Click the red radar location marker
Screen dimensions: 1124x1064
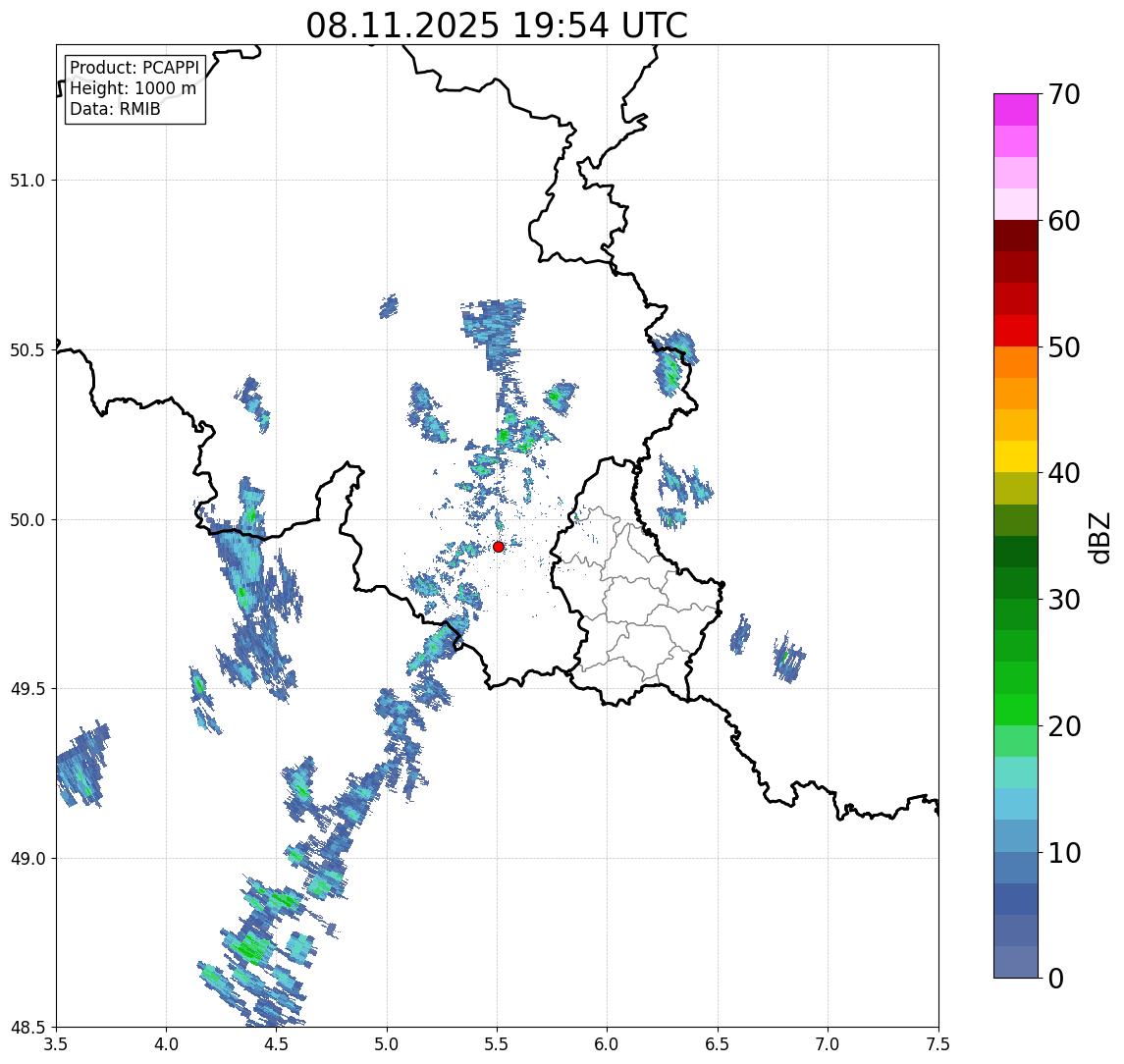pyautogui.click(x=499, y=547)
